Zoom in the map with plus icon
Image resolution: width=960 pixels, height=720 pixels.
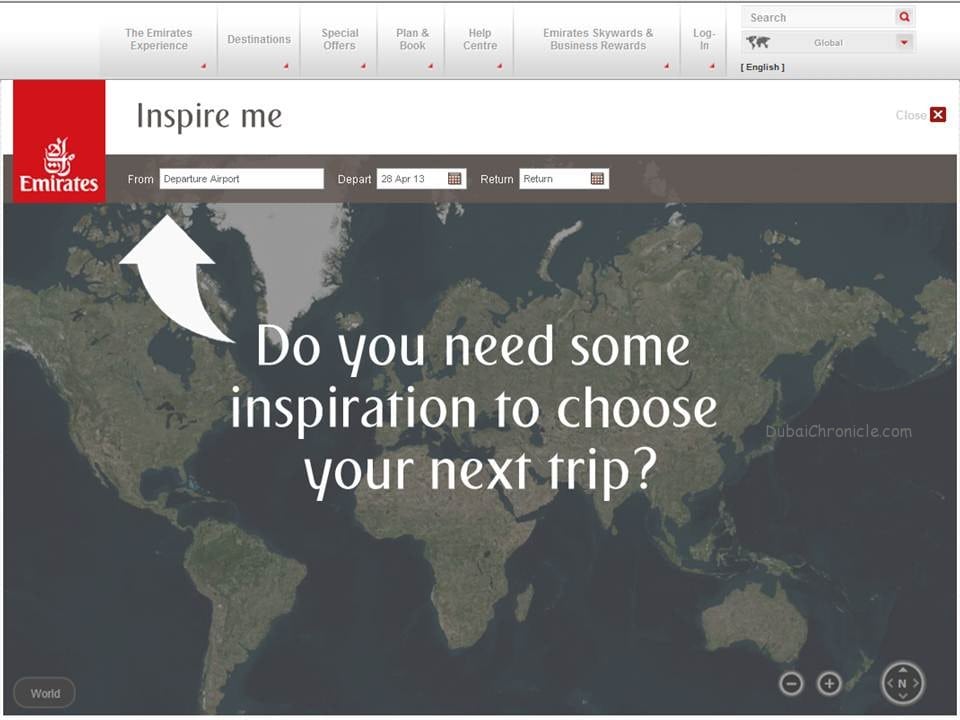[x=829, y=683]
